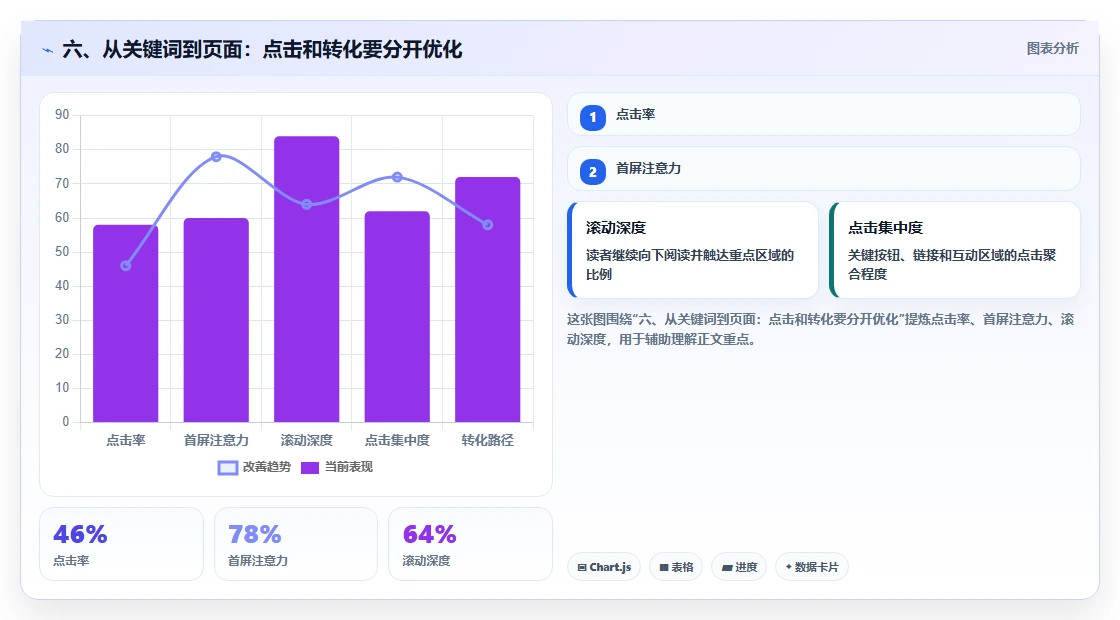Screen dimensions: 1120x620
Task: Click the 转化路径 x-axis label
Action: [x=488, y=441]
